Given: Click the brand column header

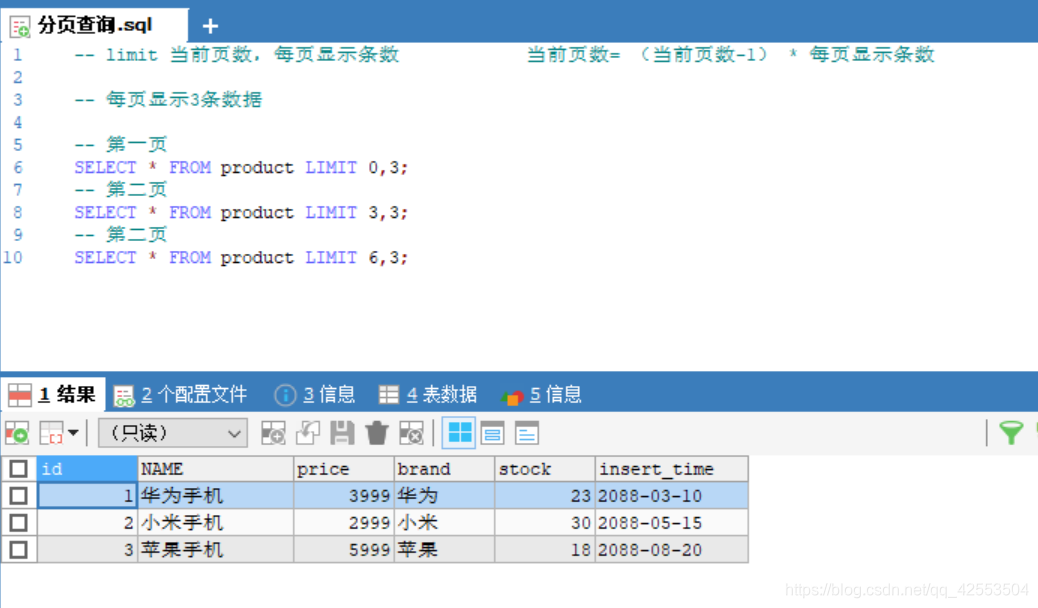Looking at the screenshot, I should click(445, 469).
